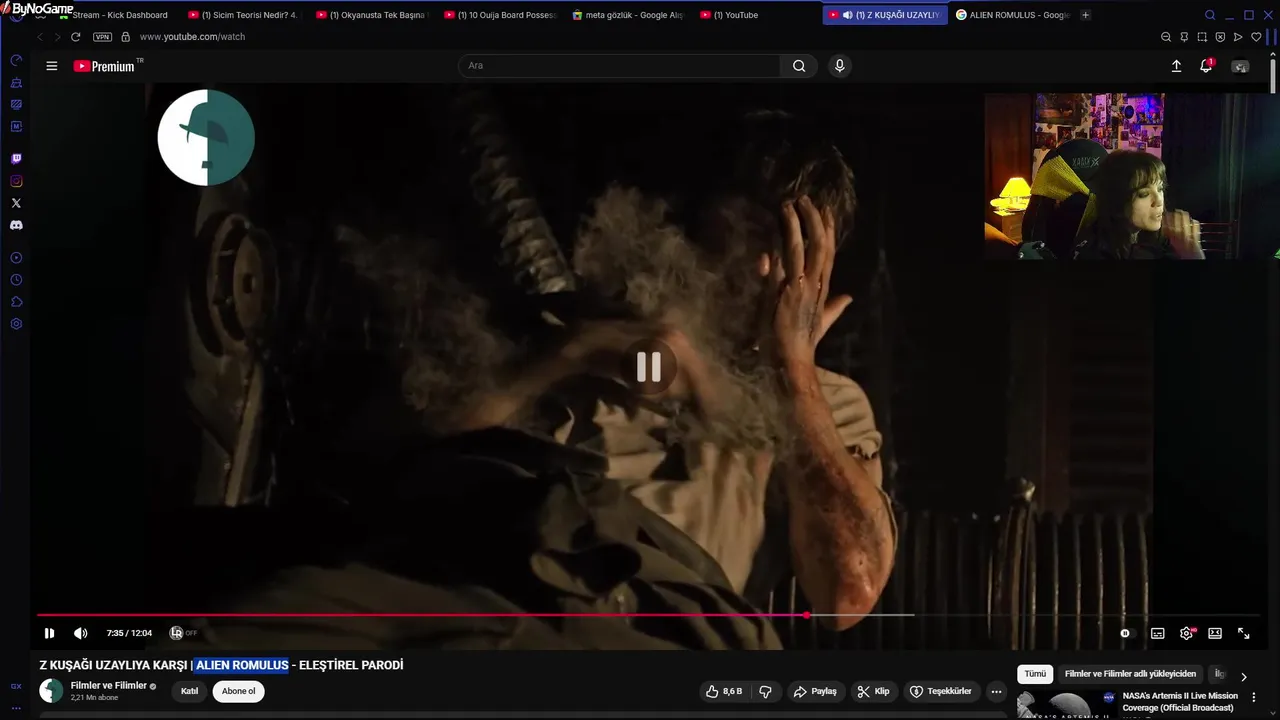This screenshot has height=720, width=1280.
Task: Open more actions three-dot menu
Action: click(x=996, y=691)
